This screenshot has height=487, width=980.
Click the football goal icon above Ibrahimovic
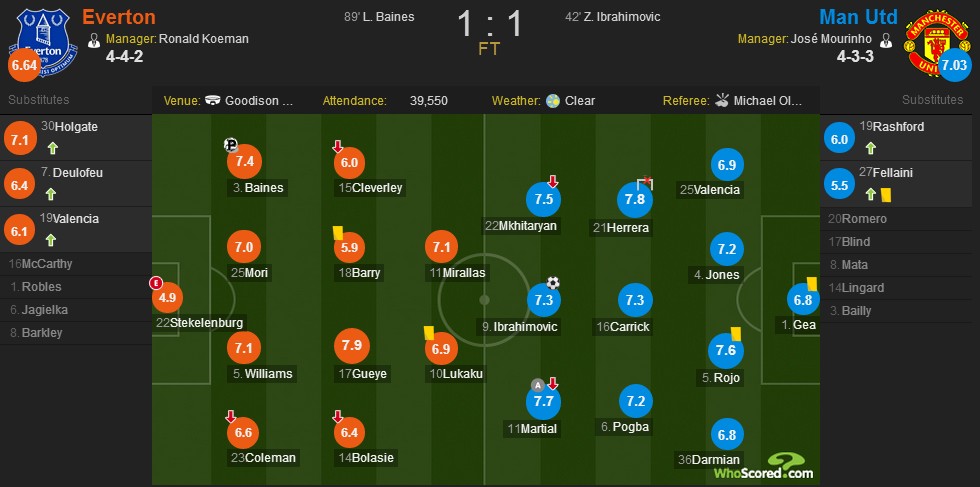552,283
